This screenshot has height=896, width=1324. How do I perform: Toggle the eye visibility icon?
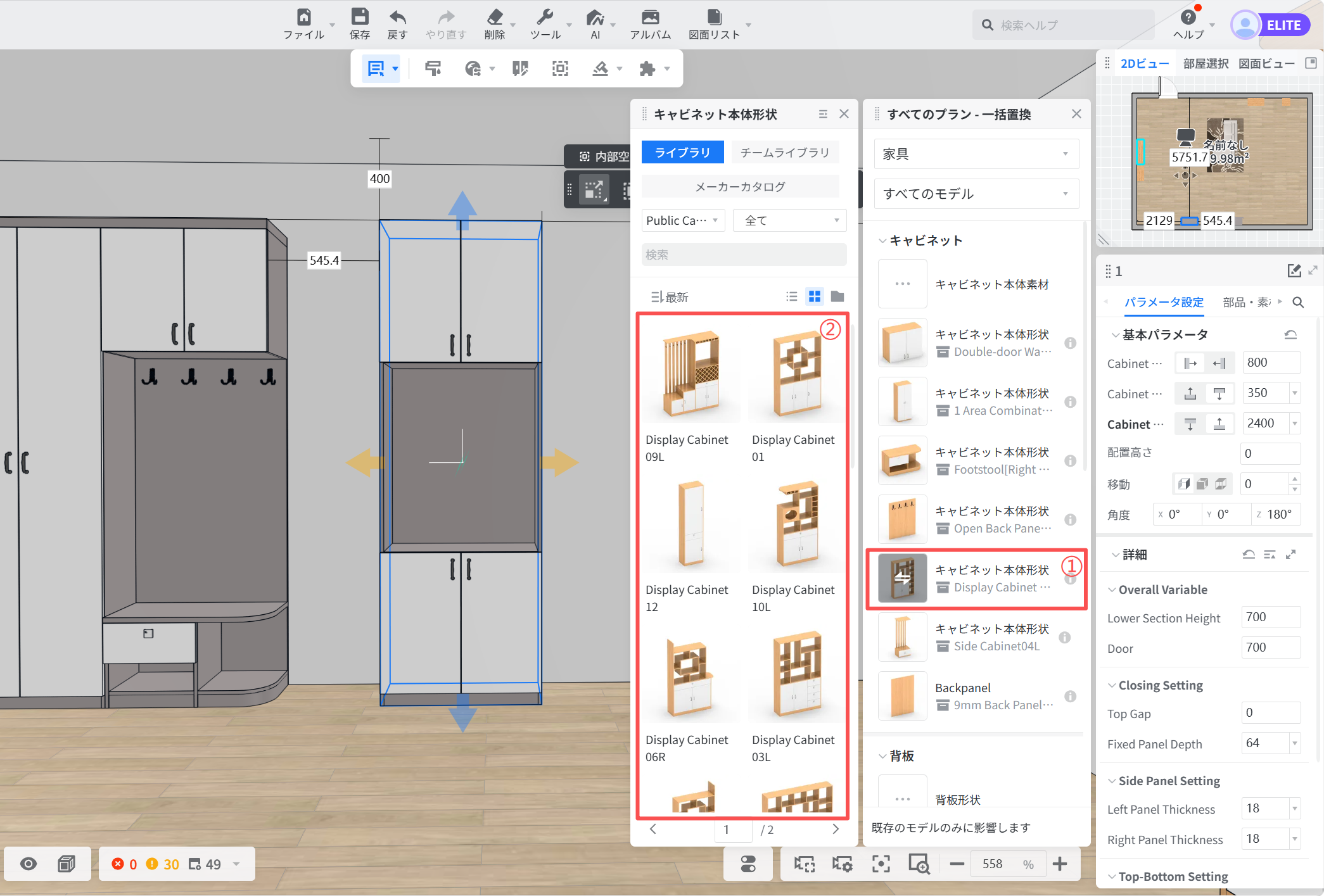coord(29,864)
